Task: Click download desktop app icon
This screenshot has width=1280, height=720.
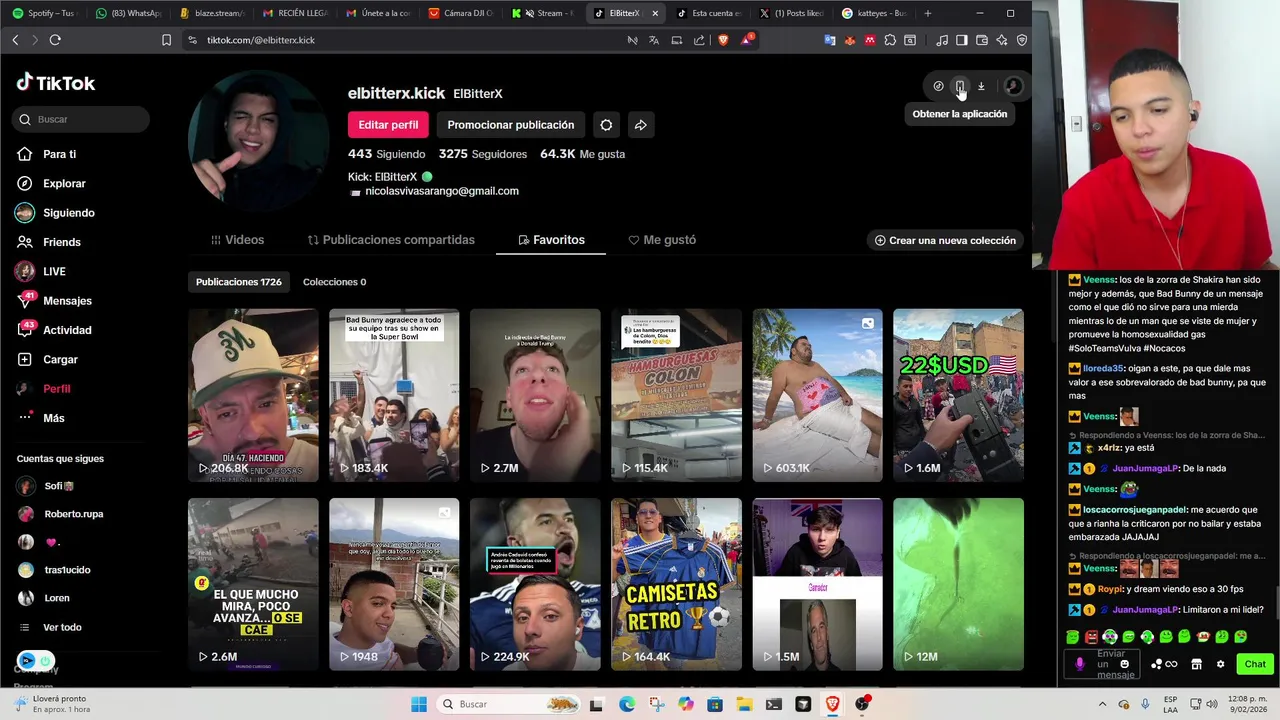Action: point(981,86)
